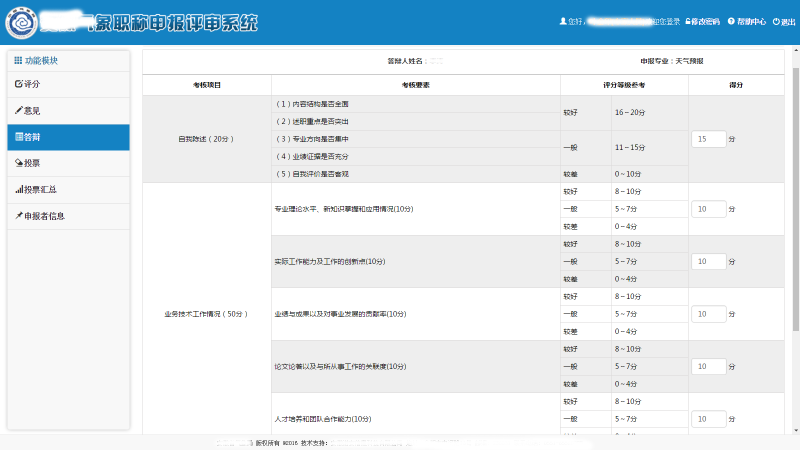Viewport: 800px width, 450px height.
Task: Focus score field for 人才培养和团队合作 row
Action: click(x=708, y=418)
